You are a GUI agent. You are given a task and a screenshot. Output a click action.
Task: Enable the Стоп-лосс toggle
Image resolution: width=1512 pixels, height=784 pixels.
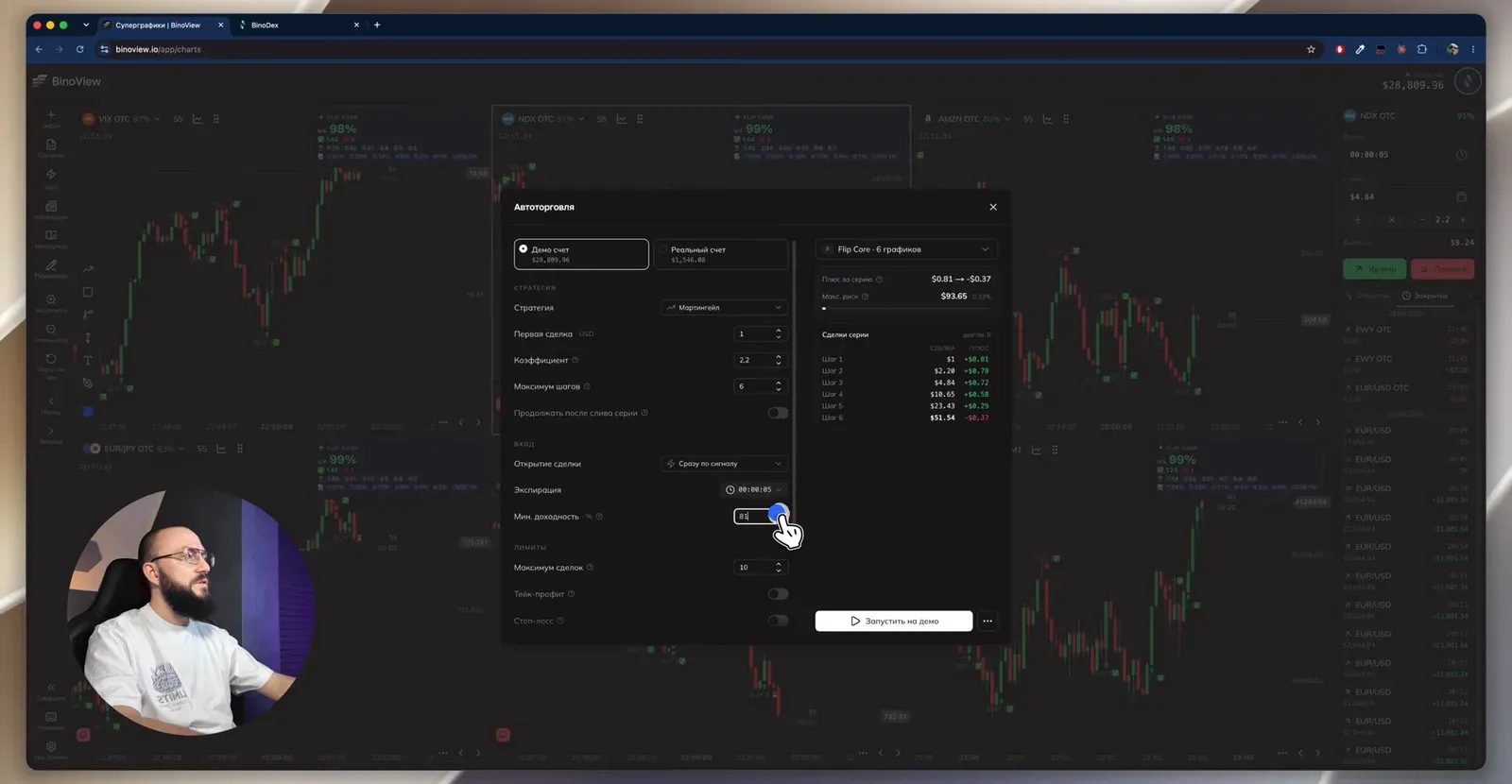click(778, 621)
